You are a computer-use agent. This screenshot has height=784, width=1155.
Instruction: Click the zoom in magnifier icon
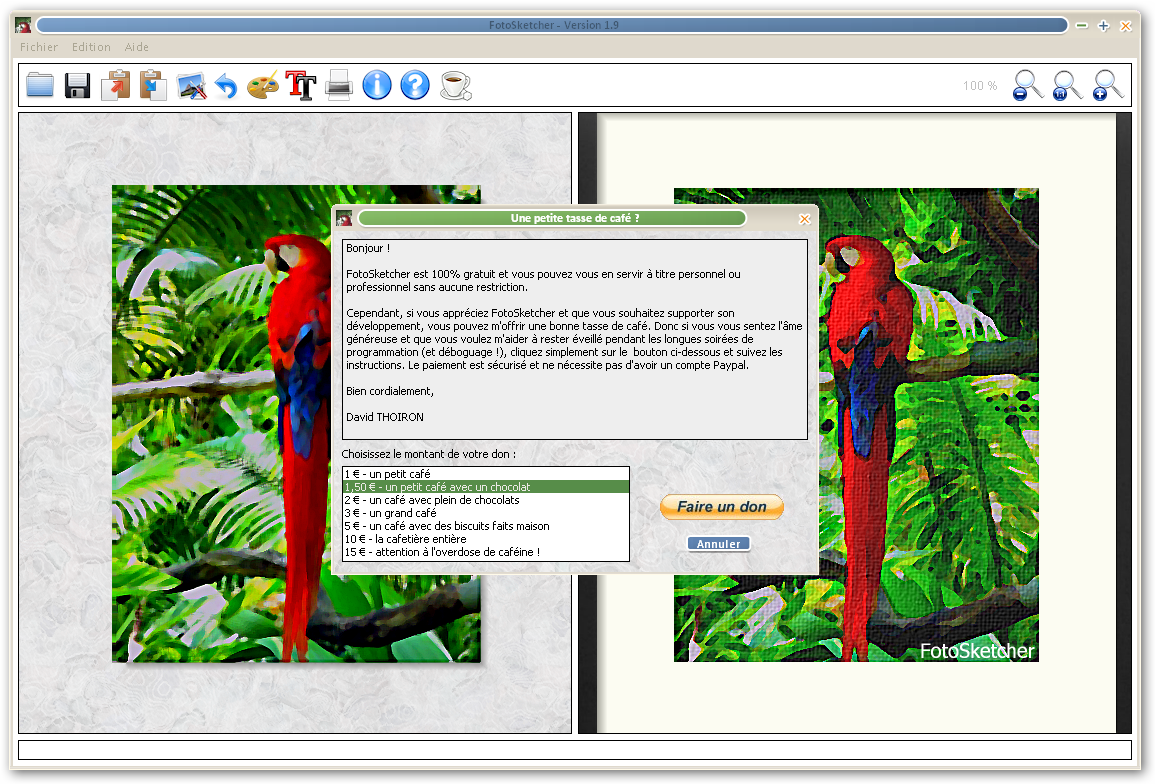(x=1107, y=85)
